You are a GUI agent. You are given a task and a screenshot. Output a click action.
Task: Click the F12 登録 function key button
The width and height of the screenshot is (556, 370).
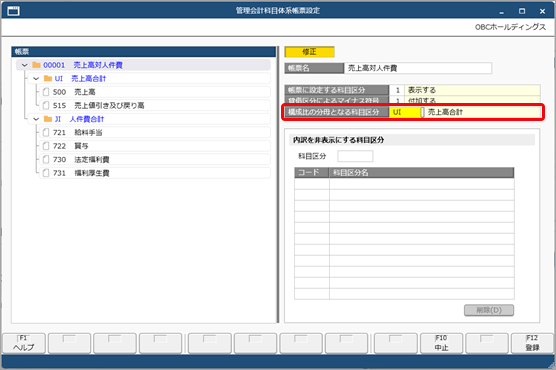coord(532,343)
